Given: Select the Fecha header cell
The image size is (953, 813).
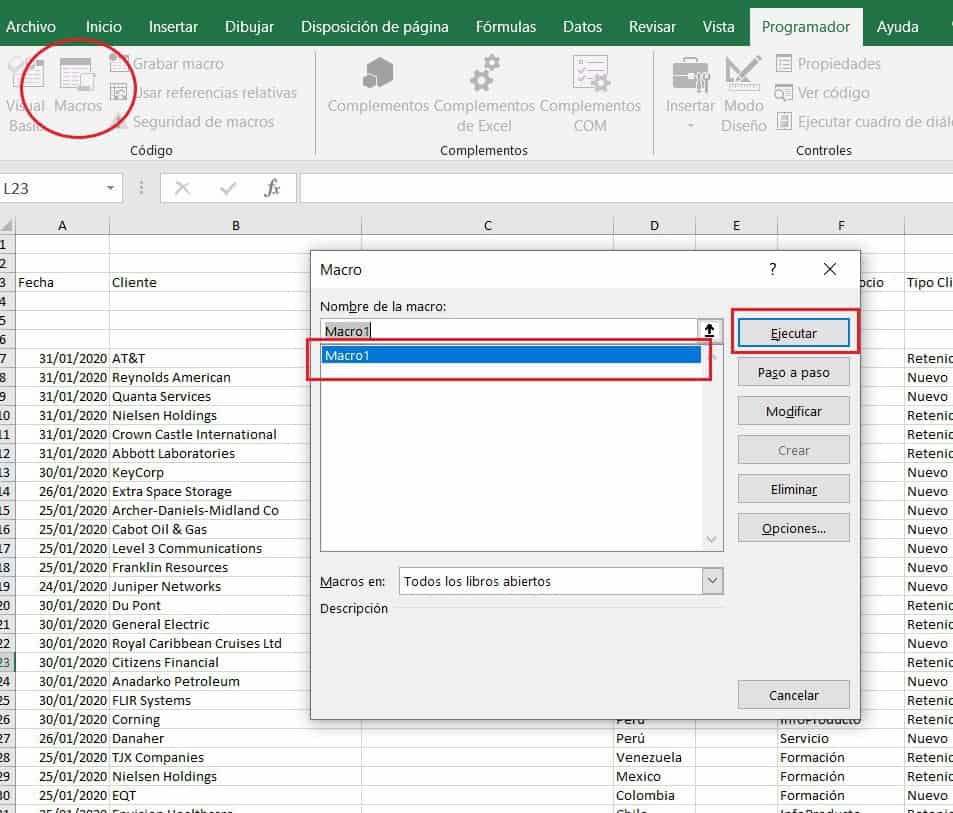Looking at the screenshot, I should [x=62, y=282].
